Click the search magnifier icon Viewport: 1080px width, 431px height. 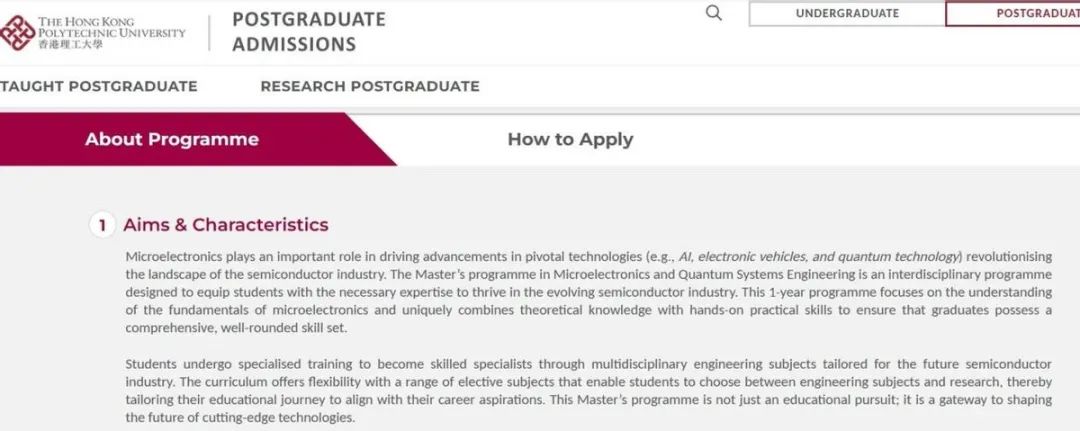(714, 13)
